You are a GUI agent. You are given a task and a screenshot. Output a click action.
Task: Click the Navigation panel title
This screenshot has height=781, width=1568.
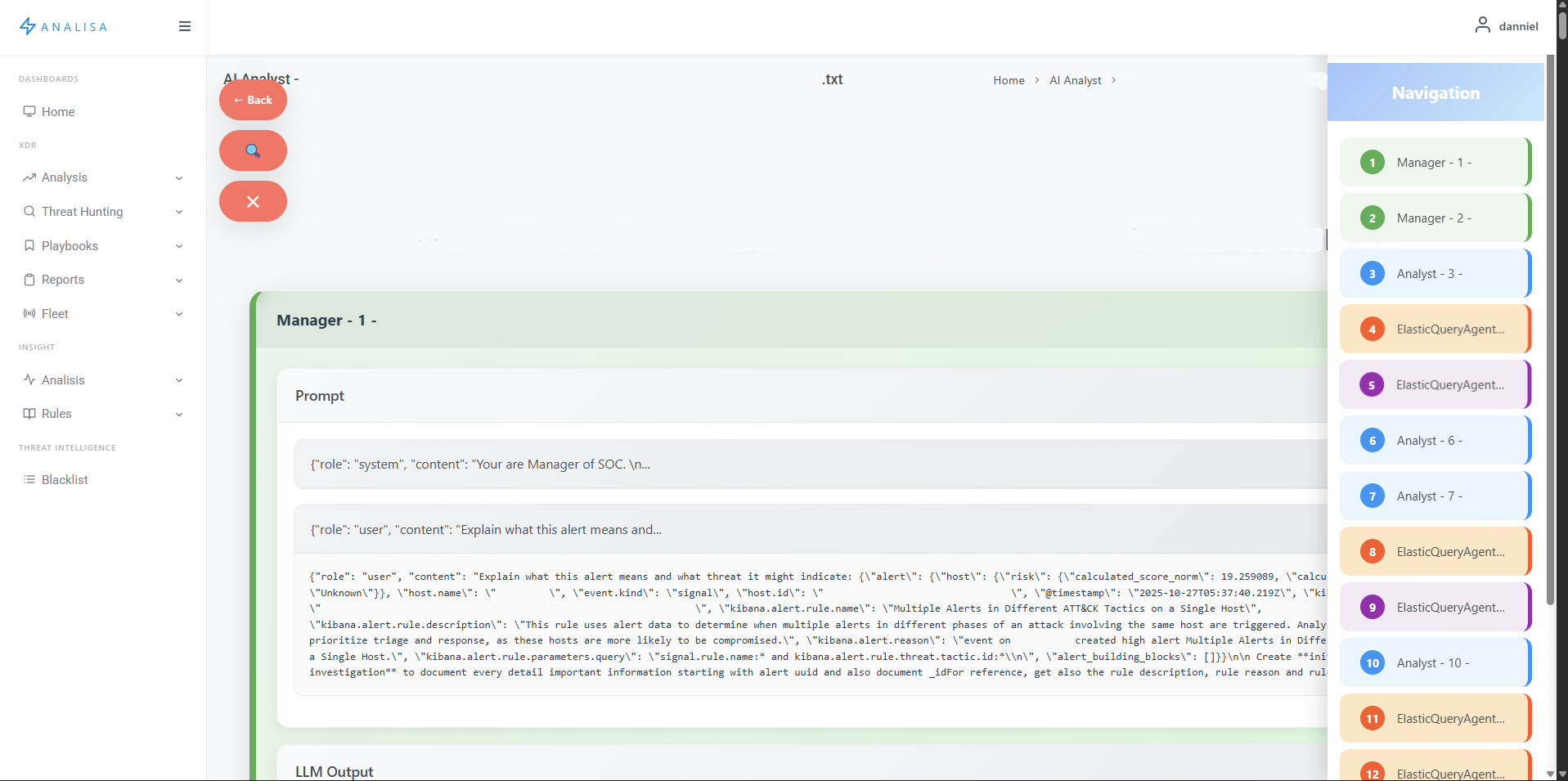[x=1435, y=93]
